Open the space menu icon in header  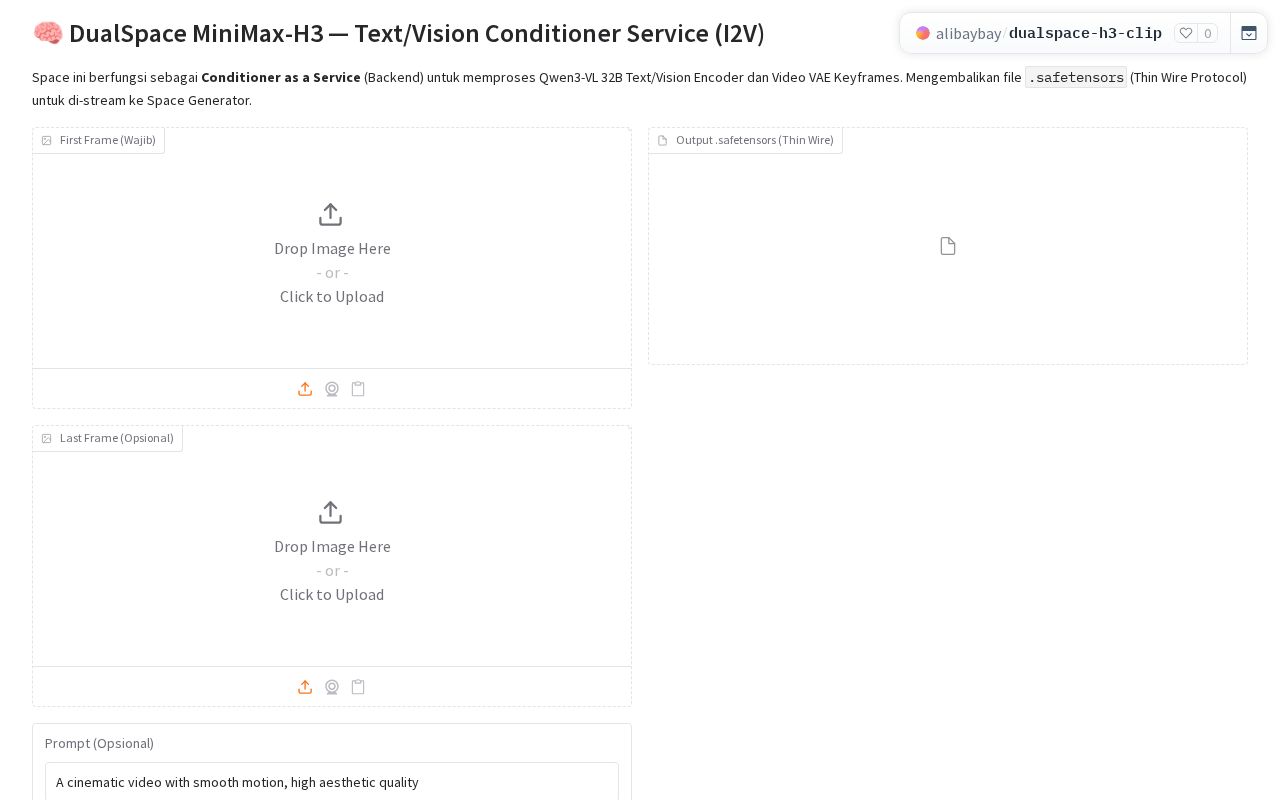point(1249,33)
